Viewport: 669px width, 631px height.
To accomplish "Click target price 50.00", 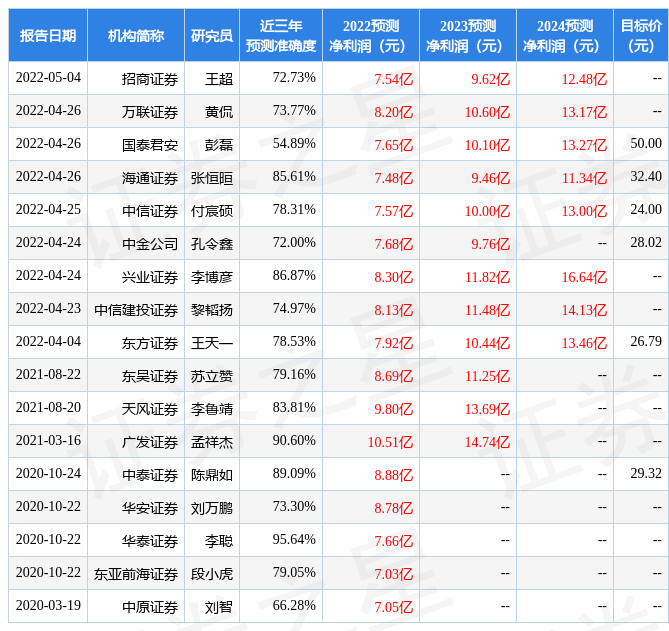I will pyautogui.click(x=646, y=143).
